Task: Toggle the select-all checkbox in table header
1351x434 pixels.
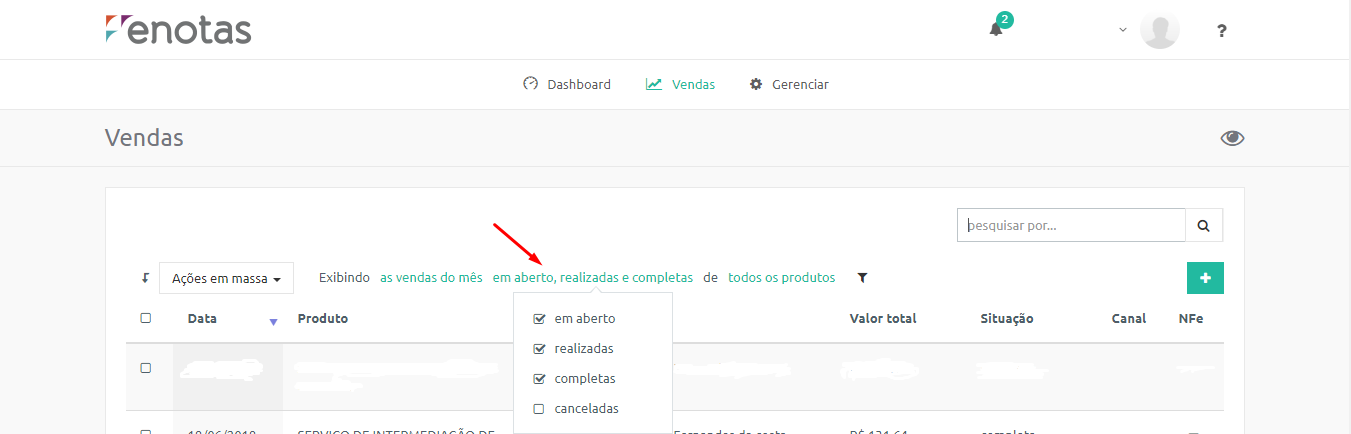Action: coord(145,318)
